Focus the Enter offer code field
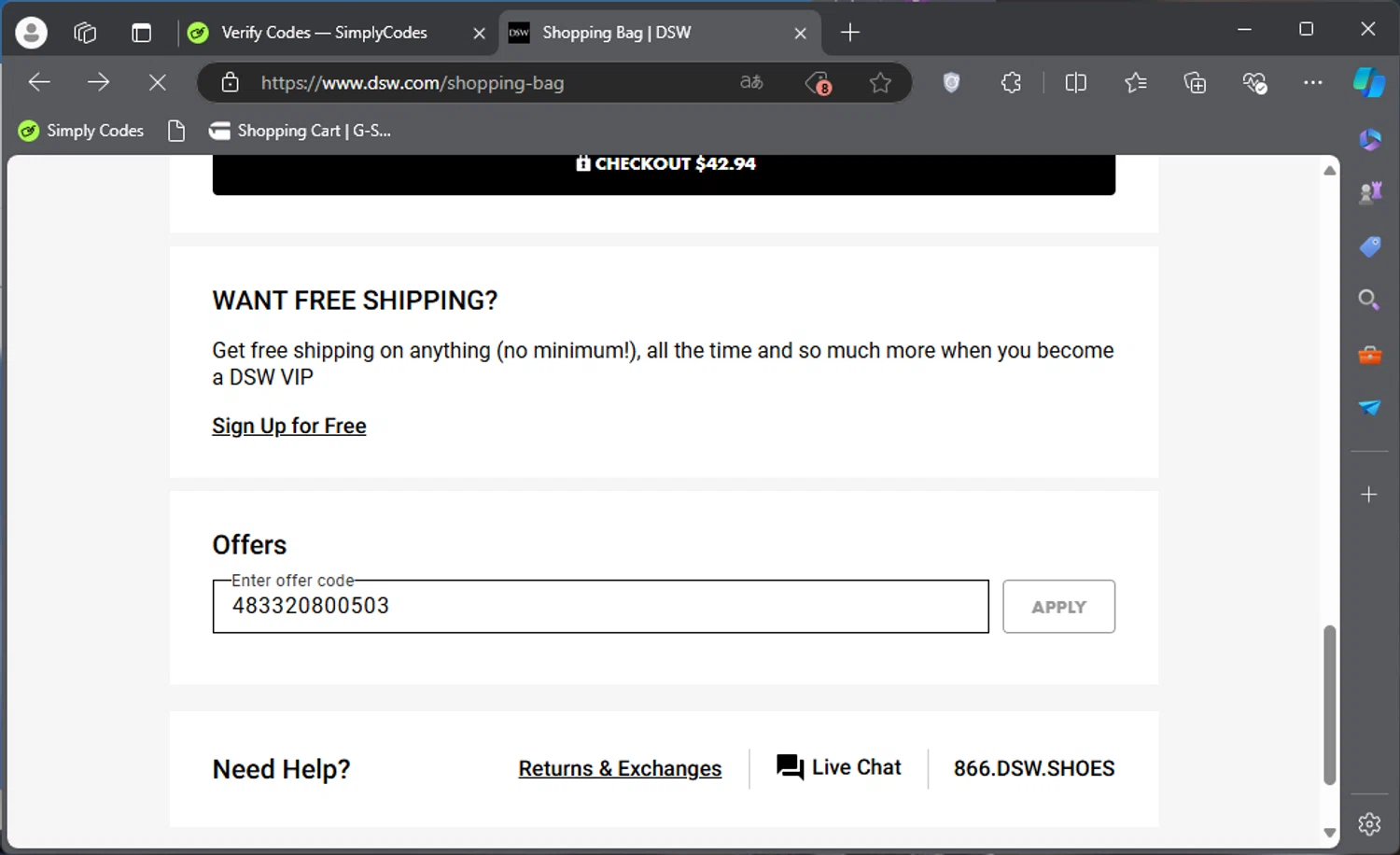This screenshot has height=855, width=1400. [600, 607]
